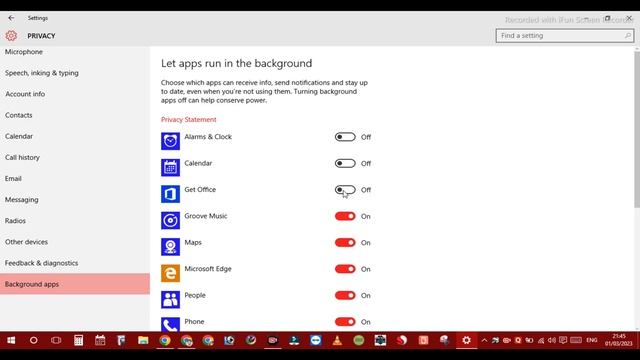Open Task View on taskbar
This screenshot has width=640, height=360.
click(56, 340)
